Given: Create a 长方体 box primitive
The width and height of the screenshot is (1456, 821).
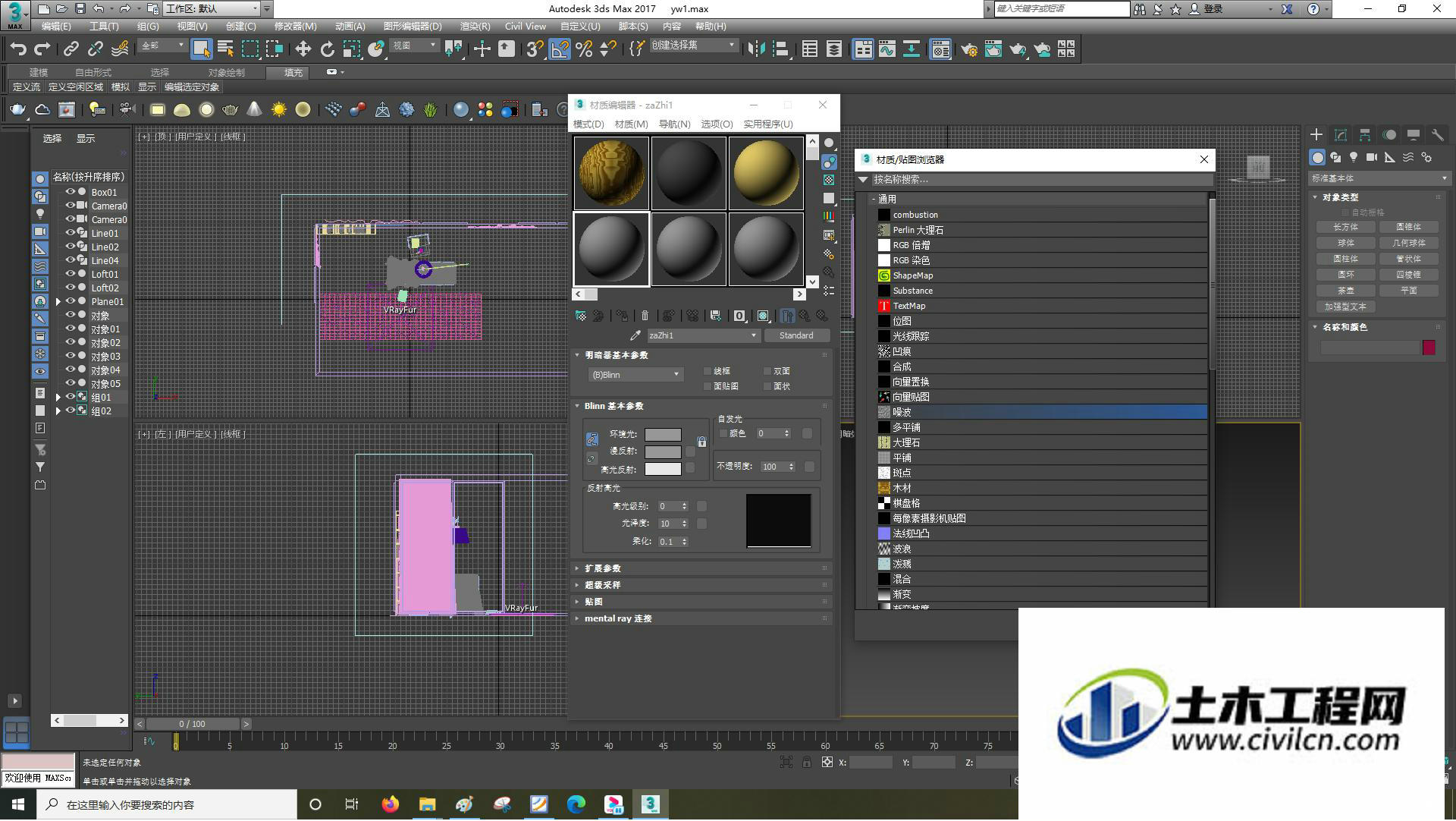Looking at the screenshot, I should [1346, 228].
